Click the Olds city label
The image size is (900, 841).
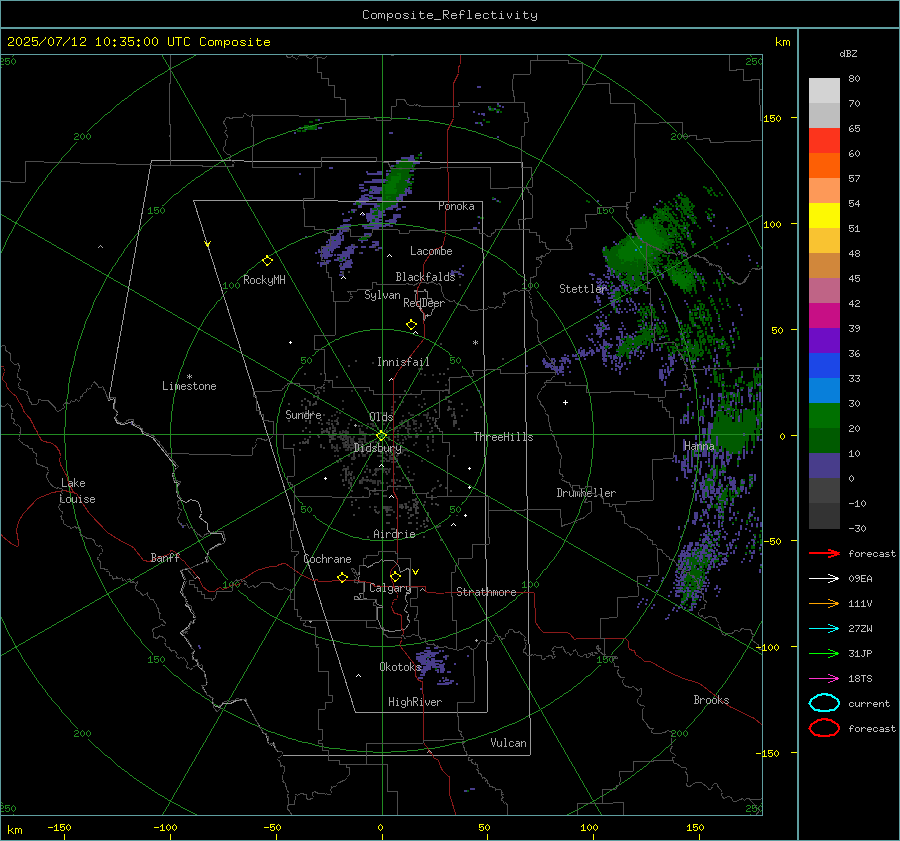pos(381,417)
